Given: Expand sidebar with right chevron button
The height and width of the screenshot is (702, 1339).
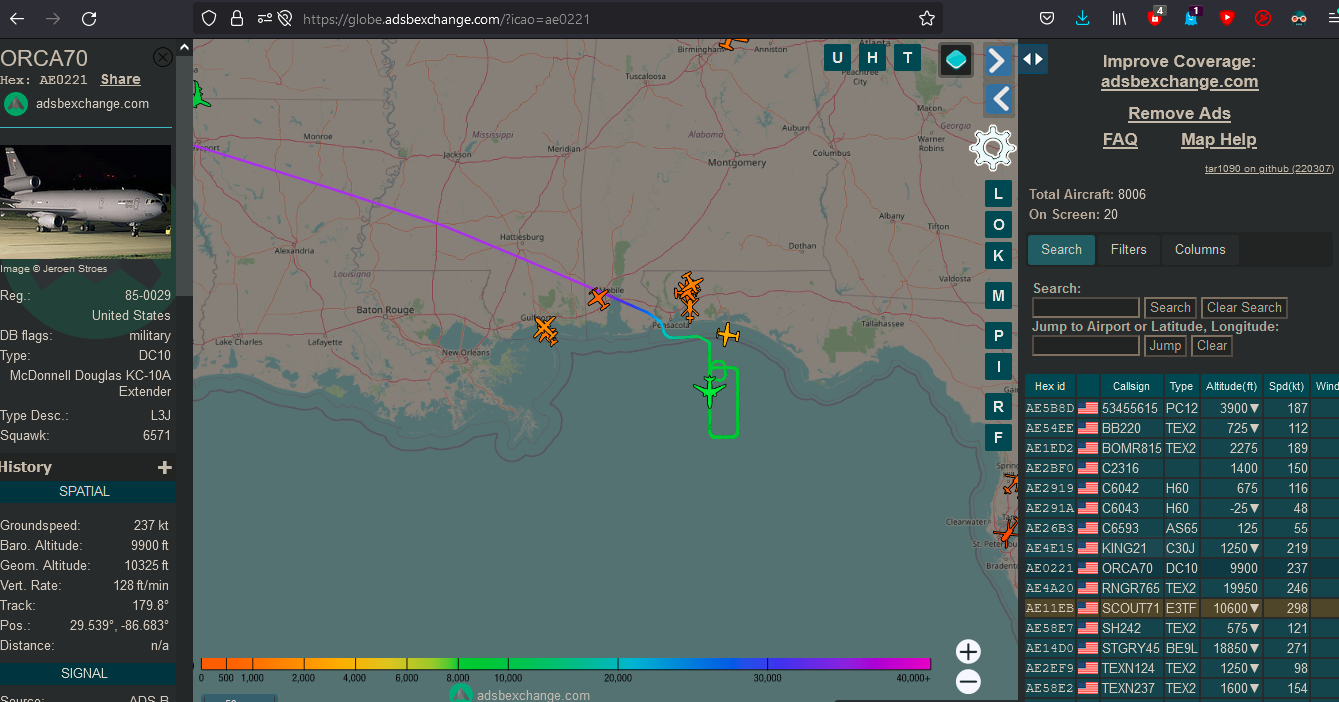Looking at the screenshot, I should [x=997, y=61].
